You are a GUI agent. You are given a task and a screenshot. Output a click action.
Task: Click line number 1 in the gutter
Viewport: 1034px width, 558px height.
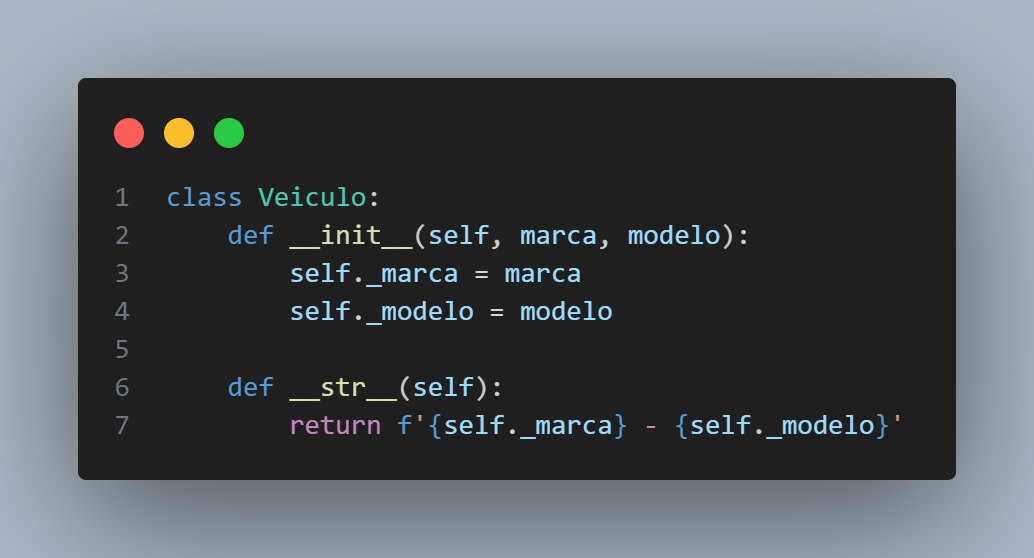pyautogui.click(x=122, y=198)
